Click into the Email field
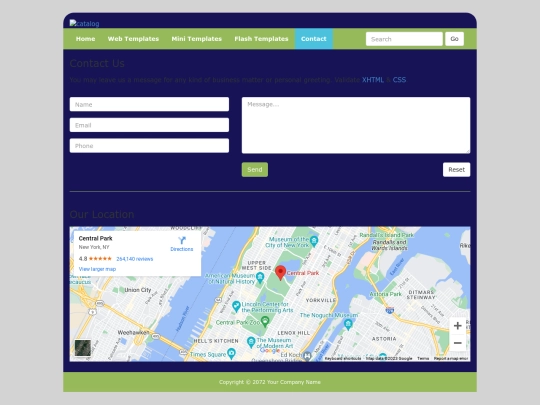 [149, 125]
